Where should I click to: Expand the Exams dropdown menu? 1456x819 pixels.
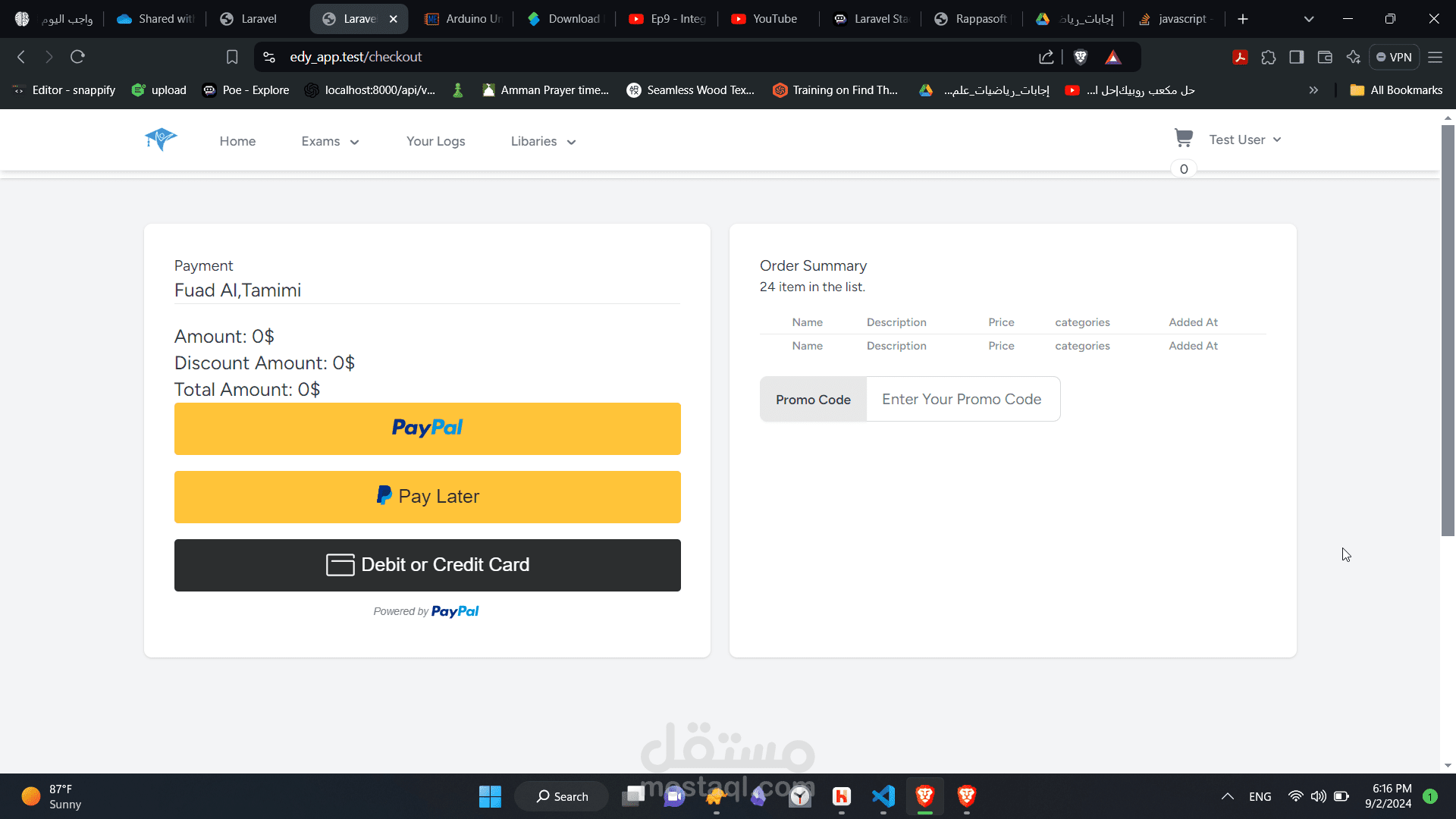point(330,141)
